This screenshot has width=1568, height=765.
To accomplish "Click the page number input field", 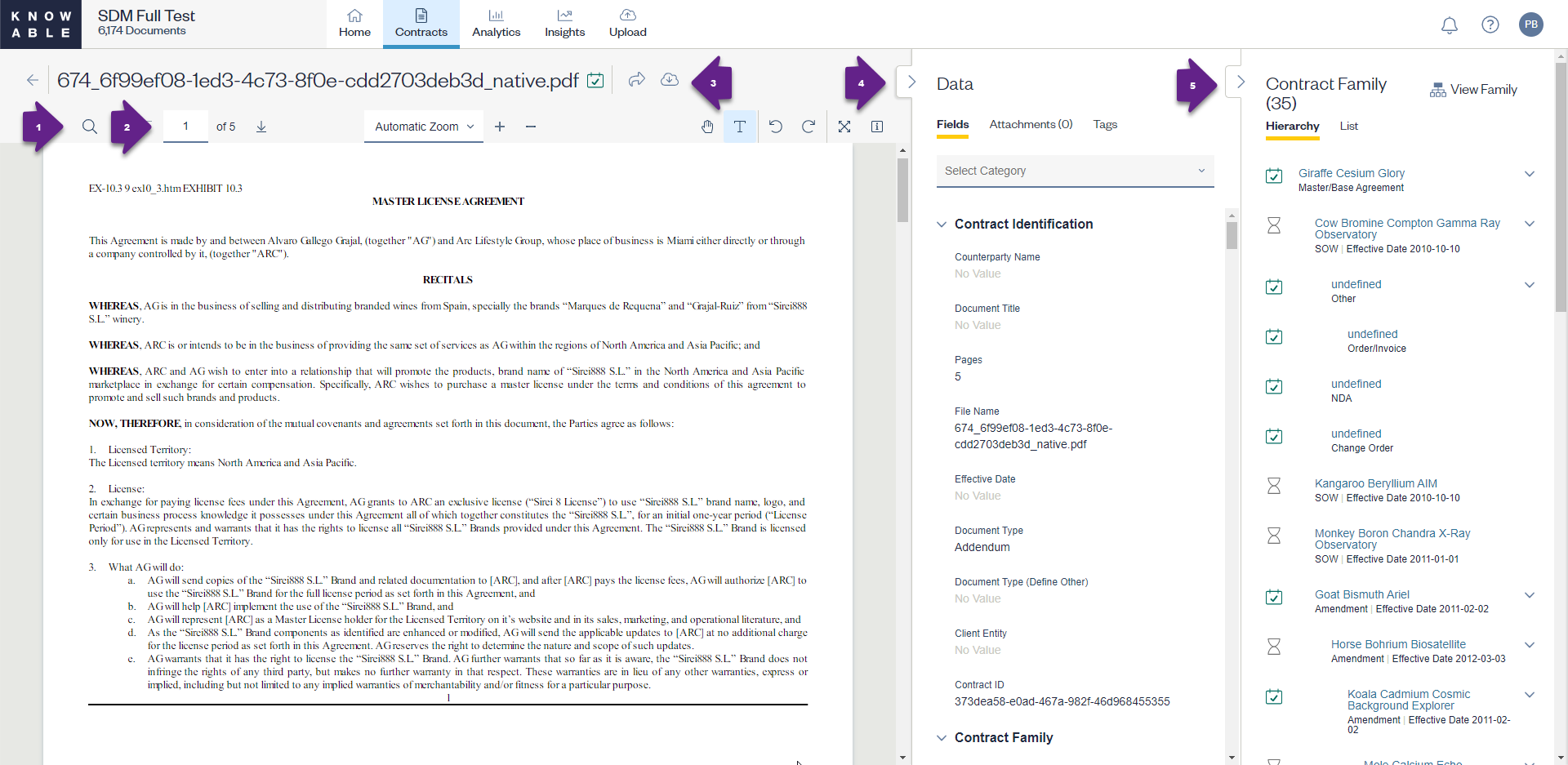I will pyautogui.click(x=185, y=126).
